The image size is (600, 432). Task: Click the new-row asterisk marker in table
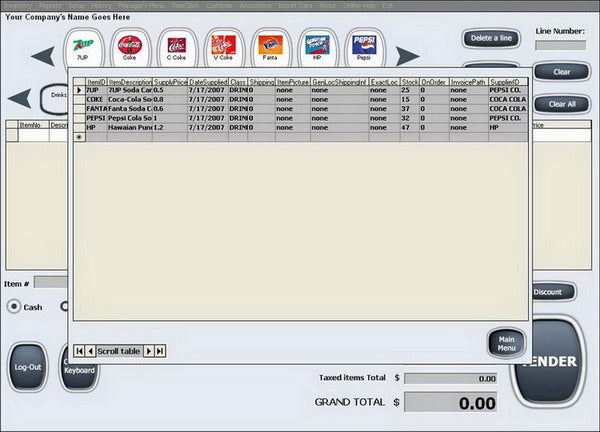pyautogui.click(x=79, y=137)
